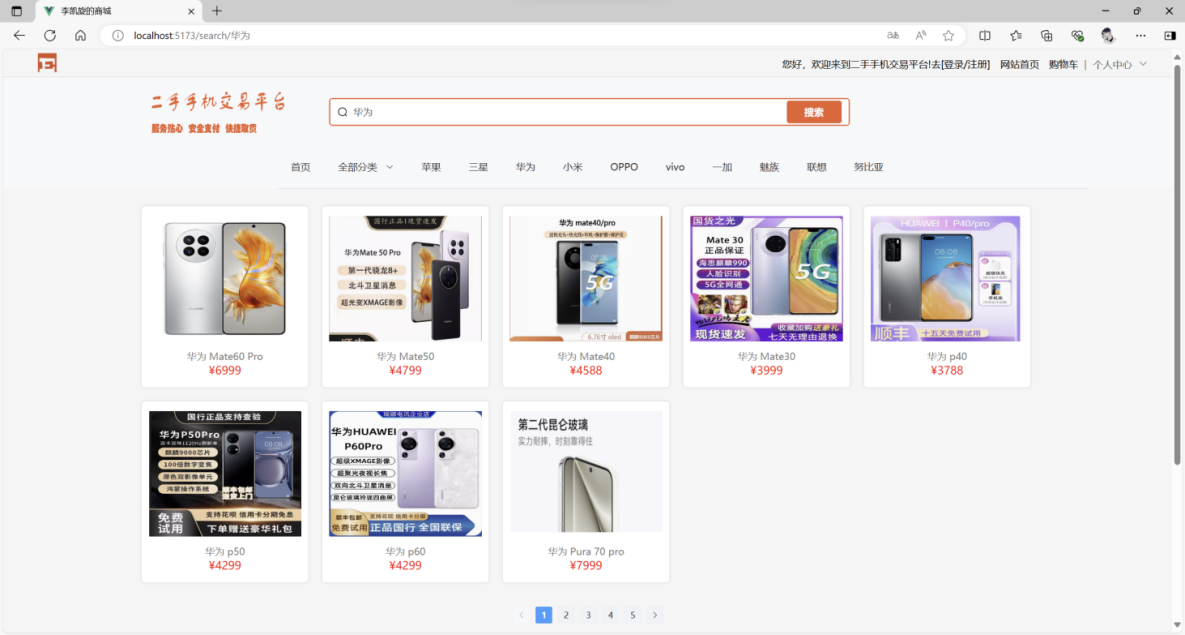Open 首页 navigation item
Screen dimensions: 1185x635
click(x=301, y=167)
